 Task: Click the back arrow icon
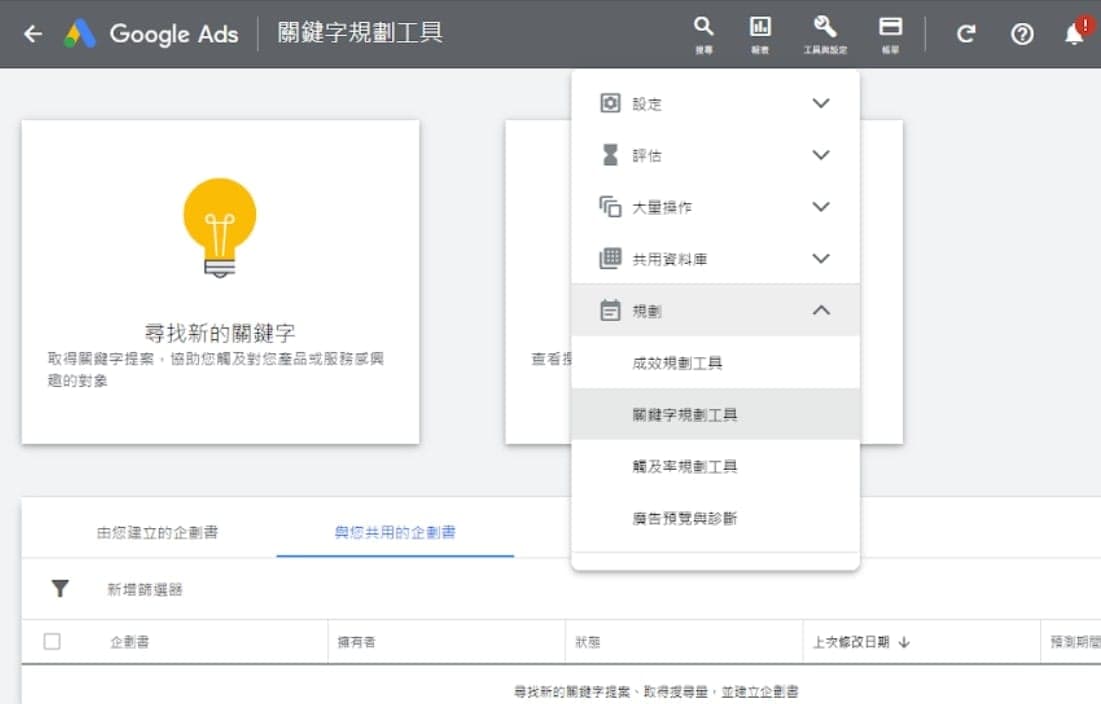pyautogui.click(x=33, y=33)
